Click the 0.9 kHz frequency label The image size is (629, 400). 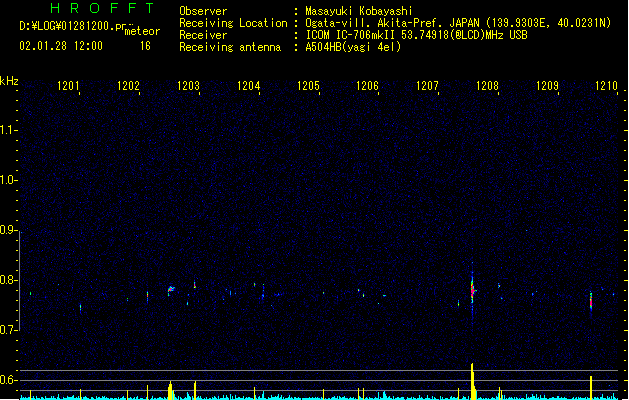click(8, 230)
